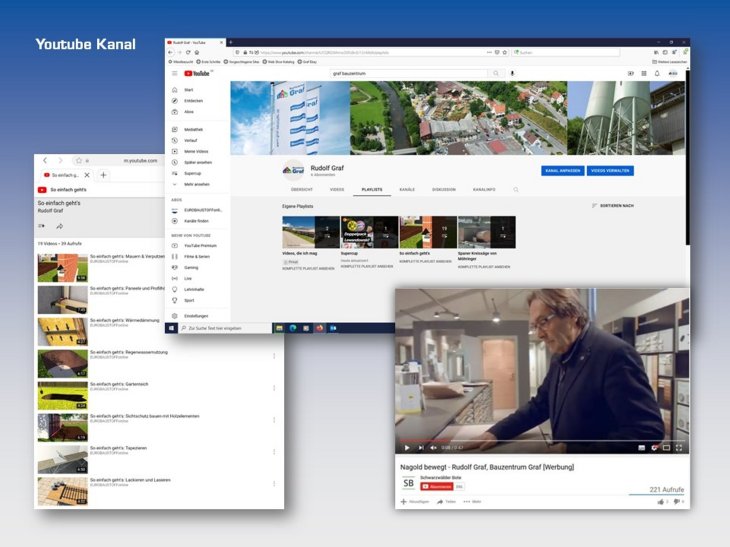Toggle subtitles in the video player
Viewport: 730px width, 547px height.
(x=642, y=447)
